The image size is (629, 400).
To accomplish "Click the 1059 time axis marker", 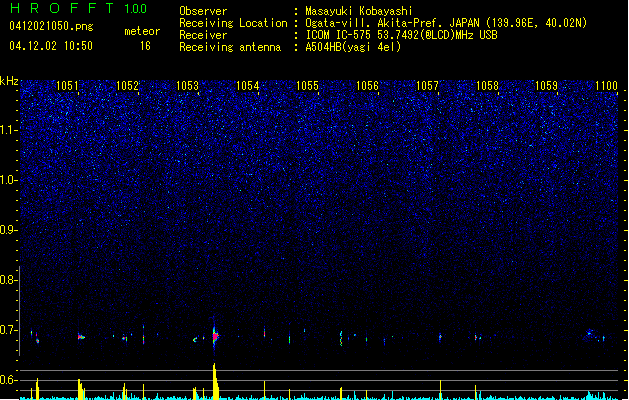I will (x=546, y=85).
